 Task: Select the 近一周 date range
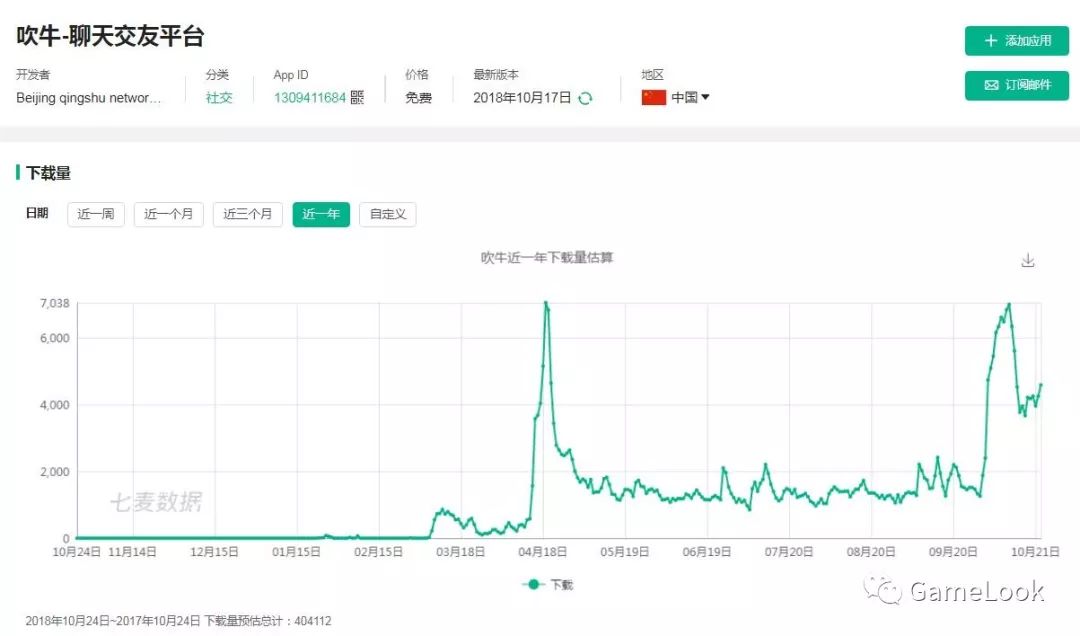tap(96, 214)
